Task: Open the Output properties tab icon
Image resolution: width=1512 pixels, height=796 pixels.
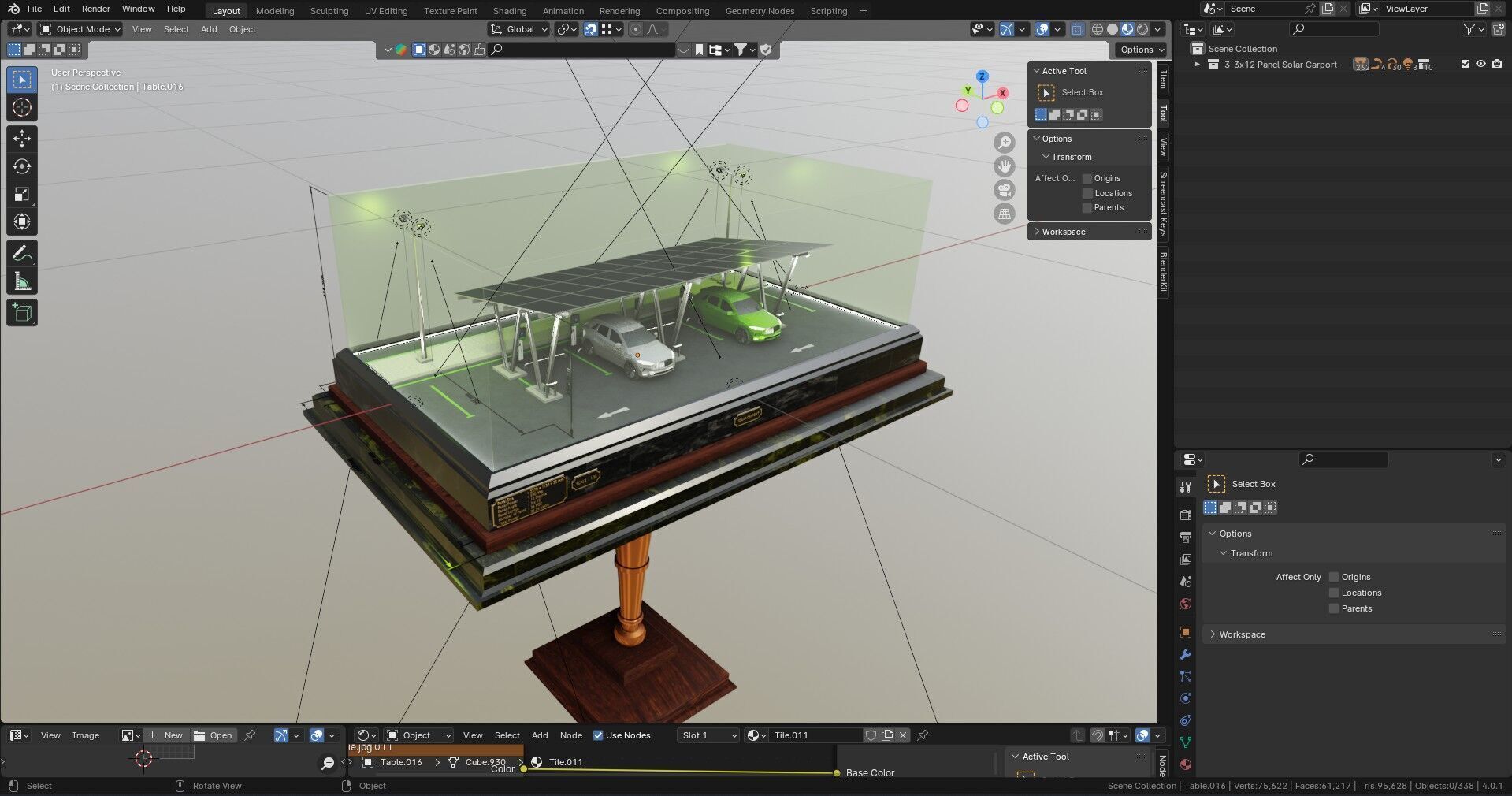Action: coord(1186,537)
